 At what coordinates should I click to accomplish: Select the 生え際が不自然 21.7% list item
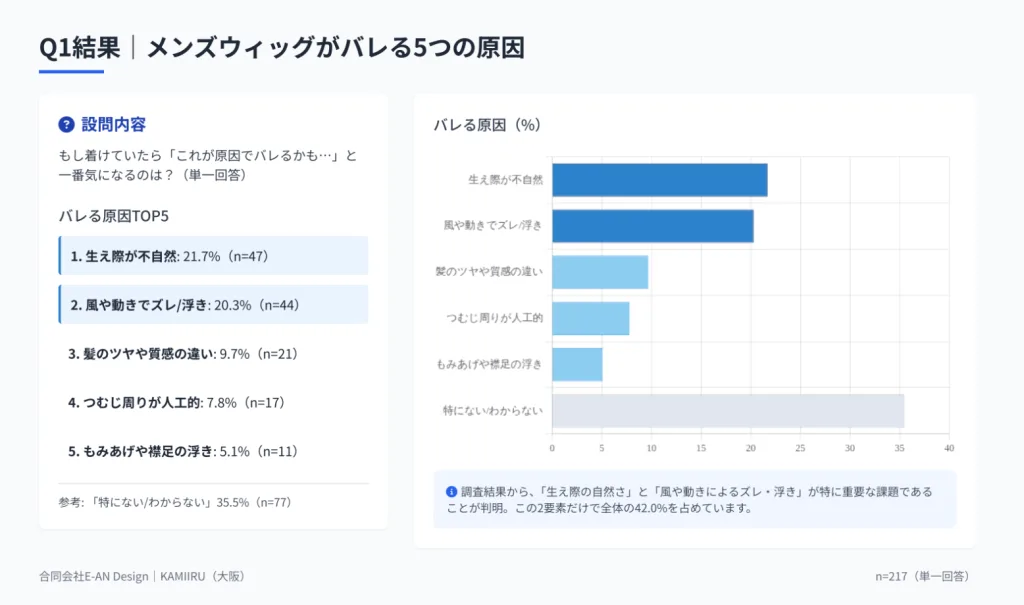(x=213, y=256)
